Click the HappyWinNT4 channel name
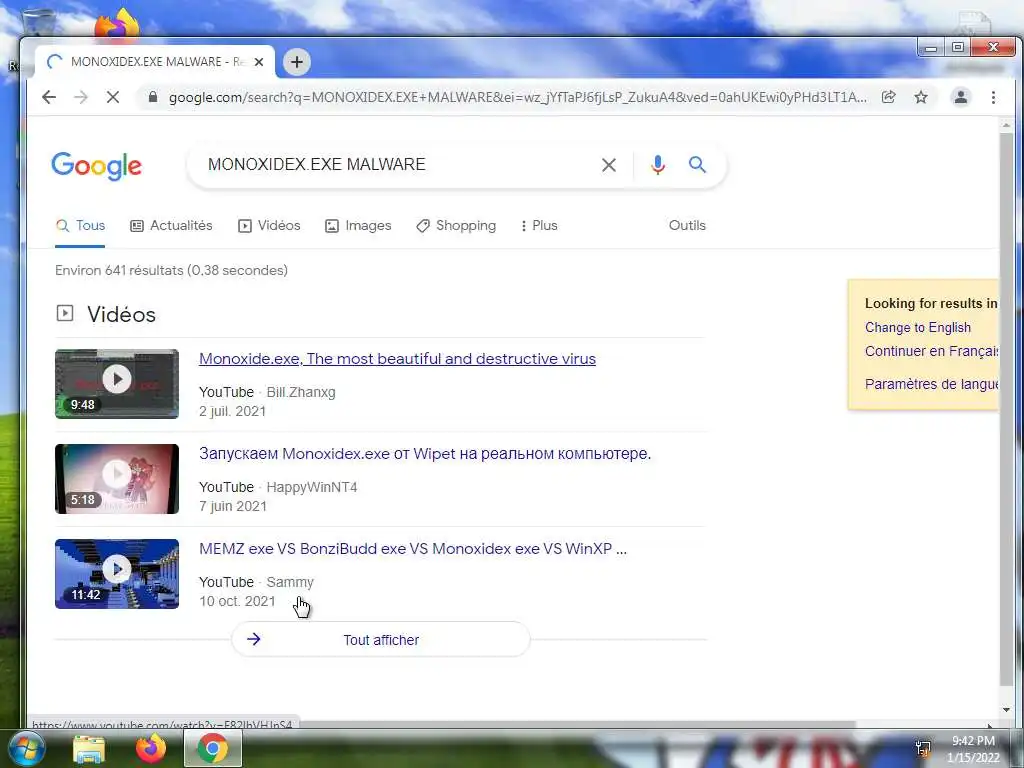Image resolution: width=1024 pixels, height=768 pixels. (312, 487)
